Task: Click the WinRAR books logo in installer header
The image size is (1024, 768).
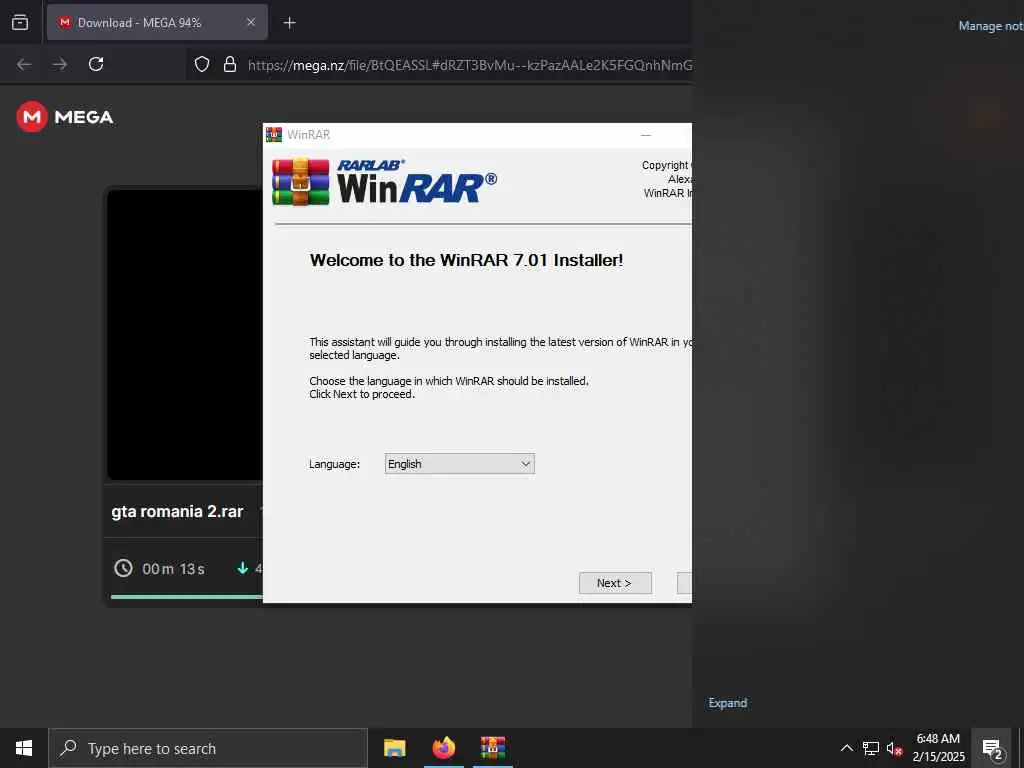Action: tap(300, 182)
